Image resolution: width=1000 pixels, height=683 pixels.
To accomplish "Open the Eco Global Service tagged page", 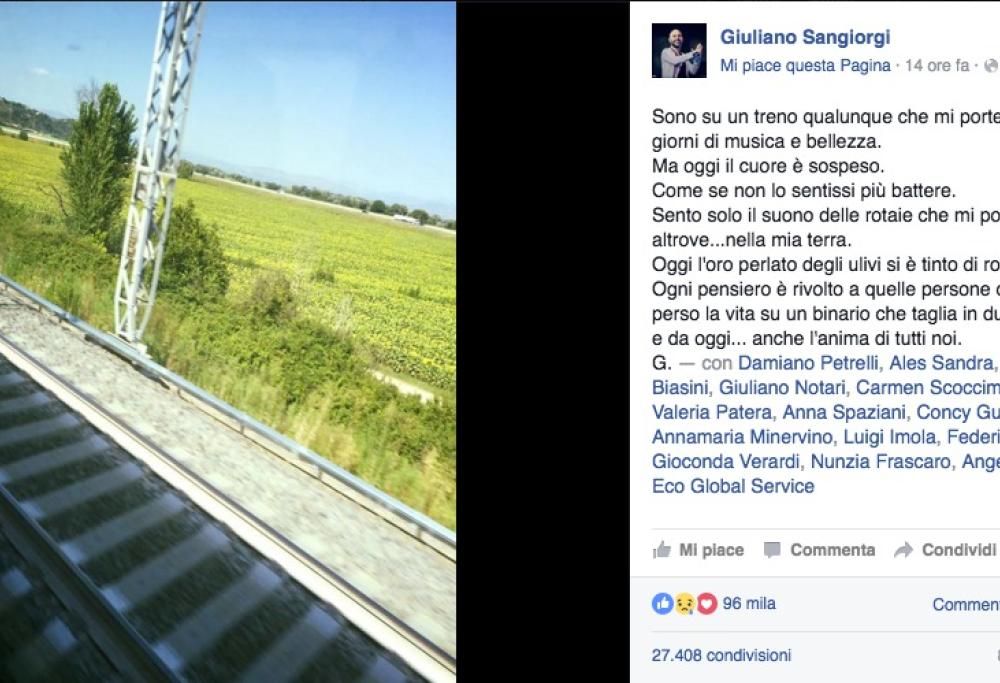I will (x=733, y=486).
